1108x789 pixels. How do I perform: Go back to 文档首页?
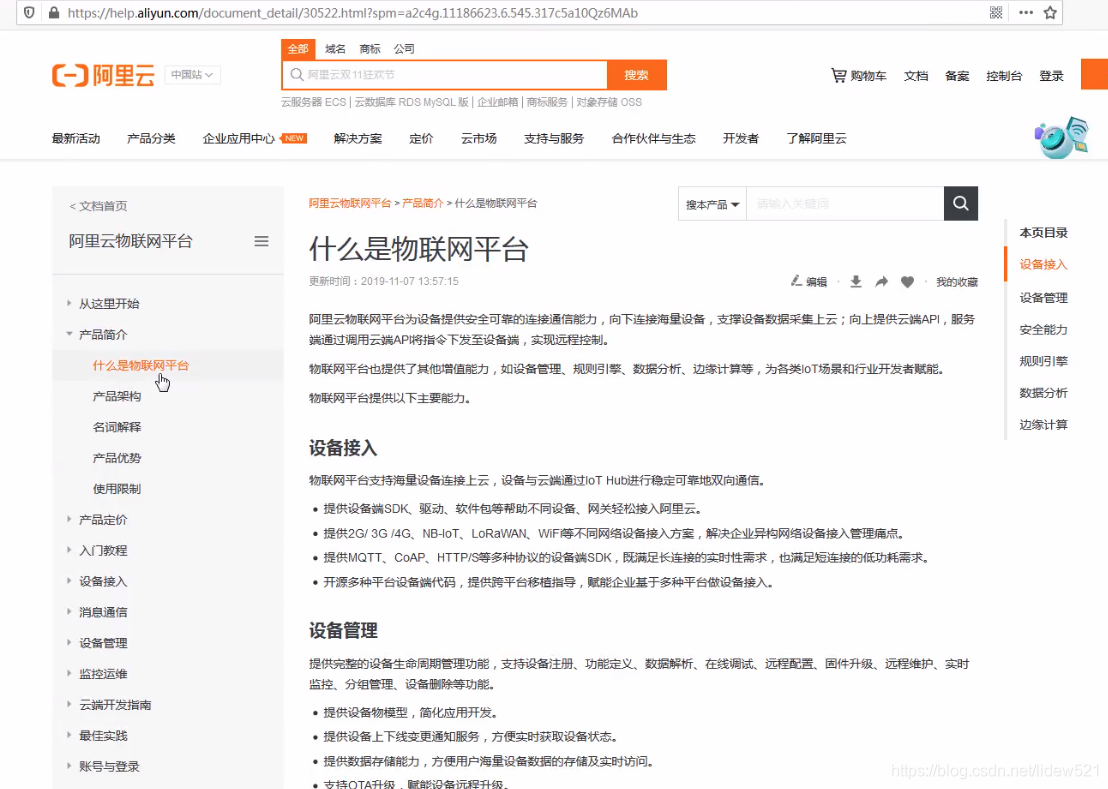tap(98, 206)
